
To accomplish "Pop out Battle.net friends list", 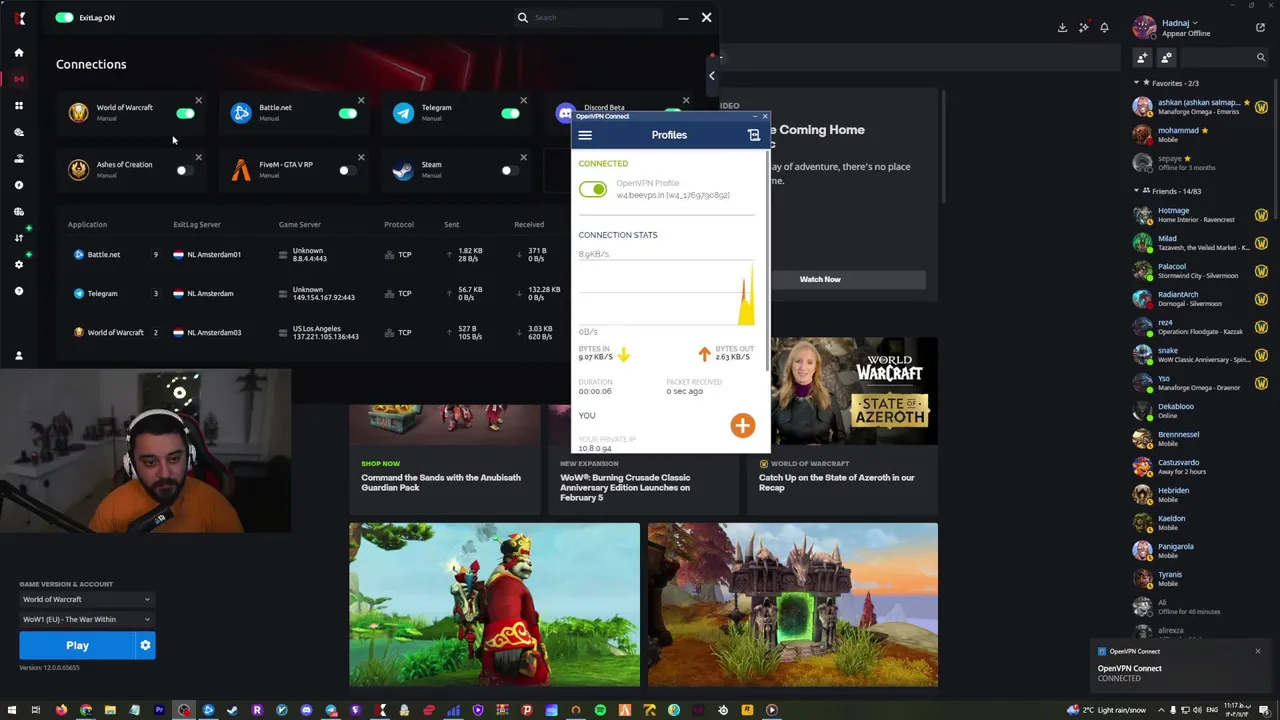I will pyautogui.click(x=1260, y=28).
